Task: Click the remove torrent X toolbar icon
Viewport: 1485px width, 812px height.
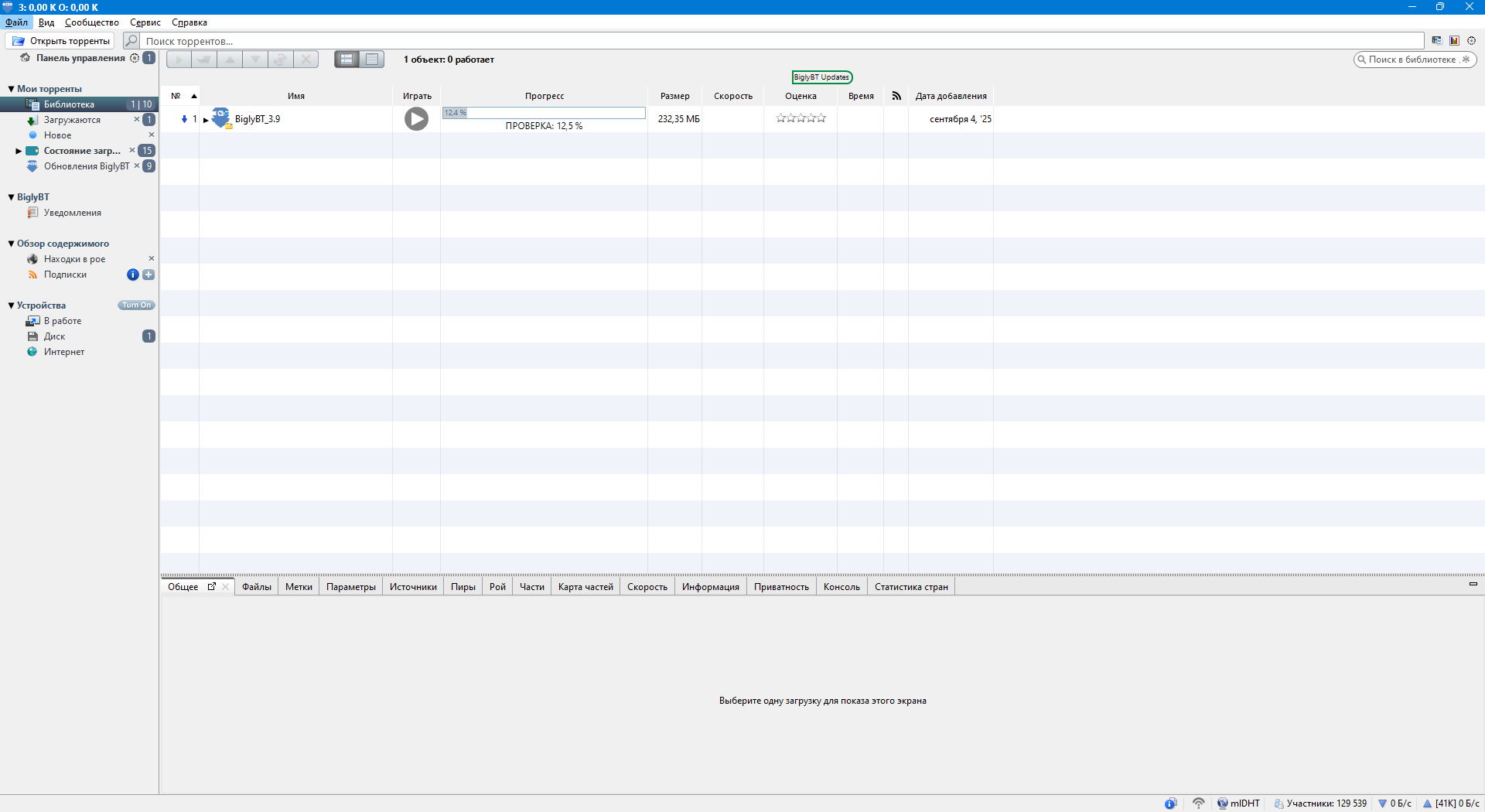Action: click(x=306, y=60)
